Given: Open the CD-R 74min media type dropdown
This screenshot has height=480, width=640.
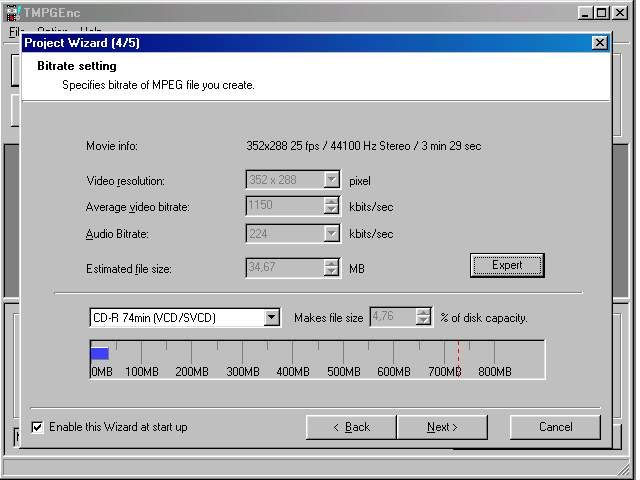Looking at the screenshot, I should [x=271, y=318].
